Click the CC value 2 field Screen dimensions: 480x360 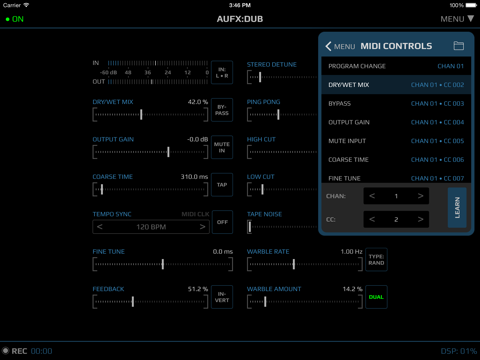[396, 219]
